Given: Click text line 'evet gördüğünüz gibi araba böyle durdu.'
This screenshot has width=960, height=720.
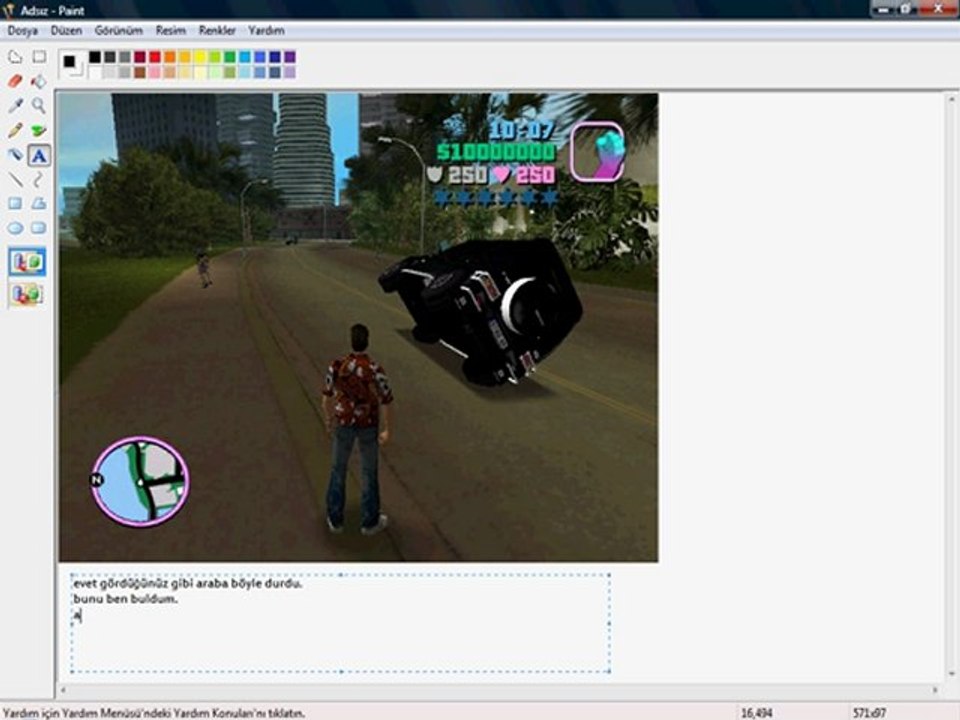Looking at the screenshot, I should (x=188, y=583).
